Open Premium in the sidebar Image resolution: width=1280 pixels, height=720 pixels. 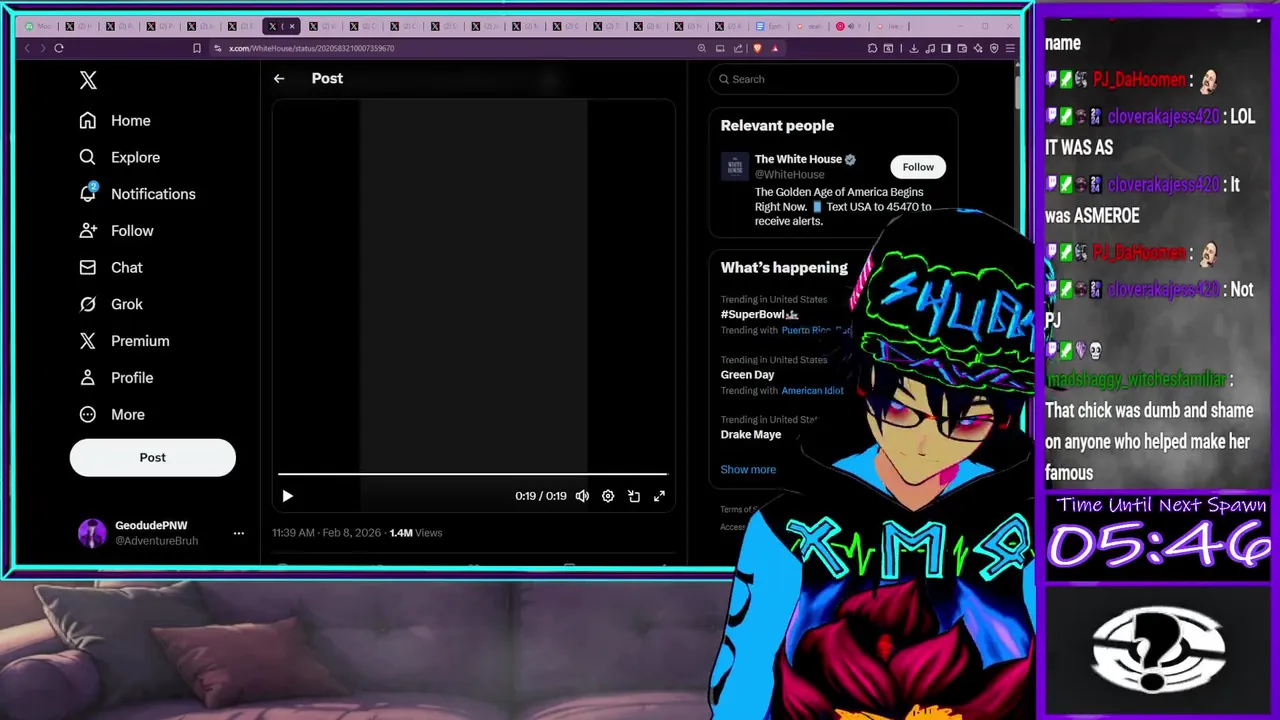(124, 341)
